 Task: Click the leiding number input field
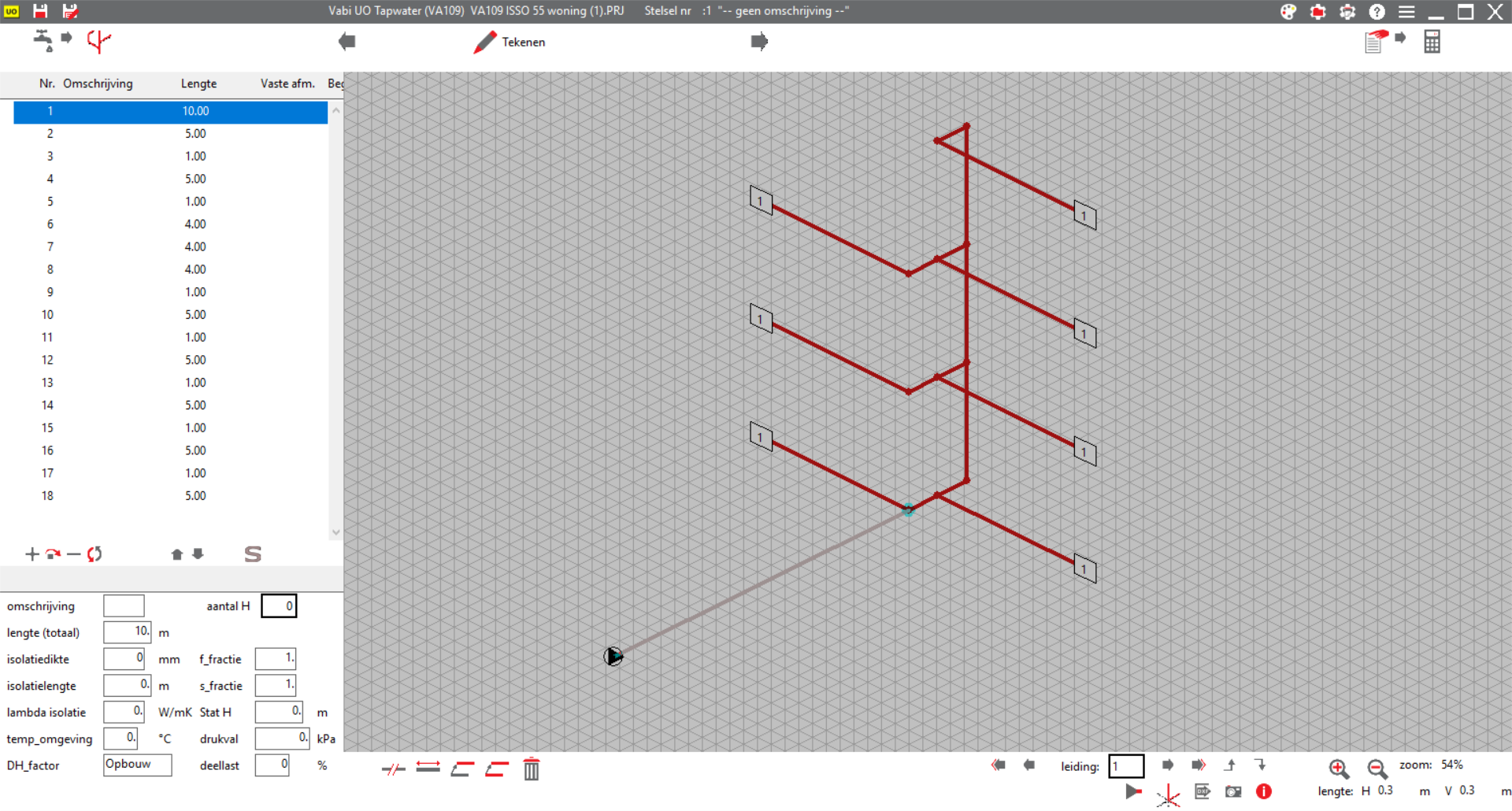coord(1126,766)
